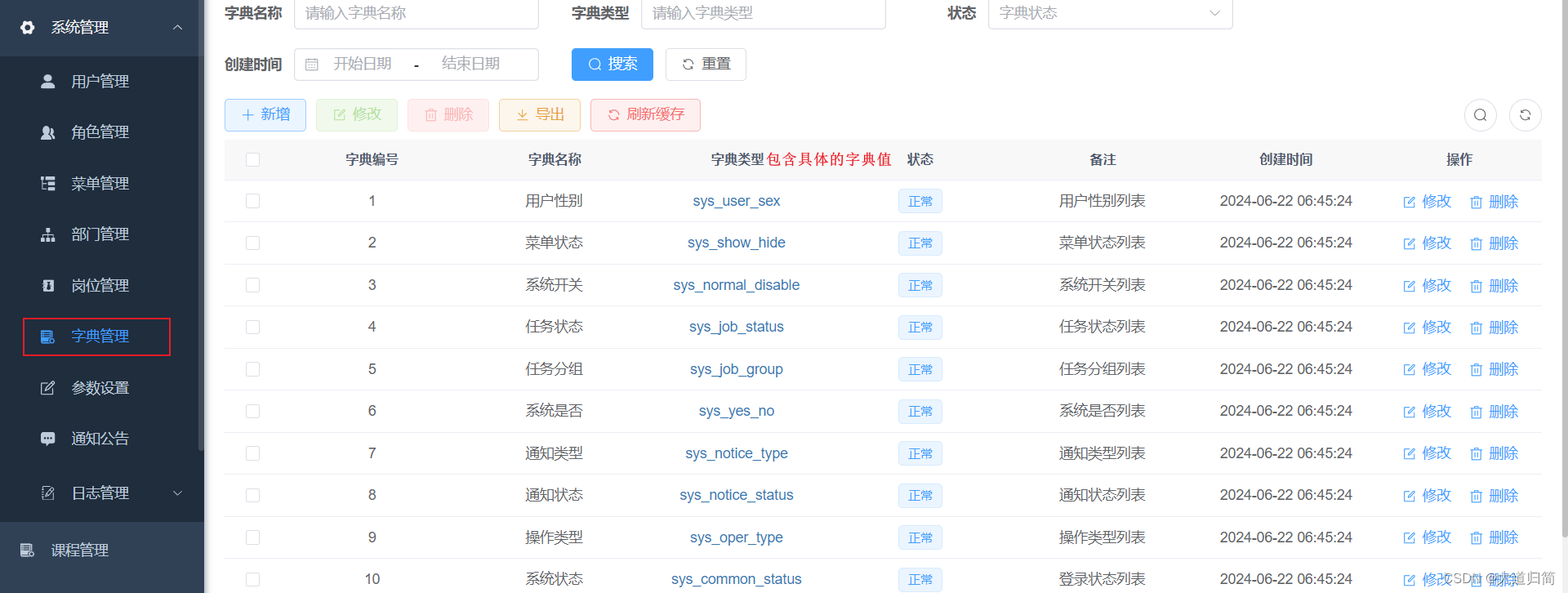Toggle the select-all checkbox in table header
Viewport: 1568px width, 593px height.
pyautogui.click(x=252, y=159)
